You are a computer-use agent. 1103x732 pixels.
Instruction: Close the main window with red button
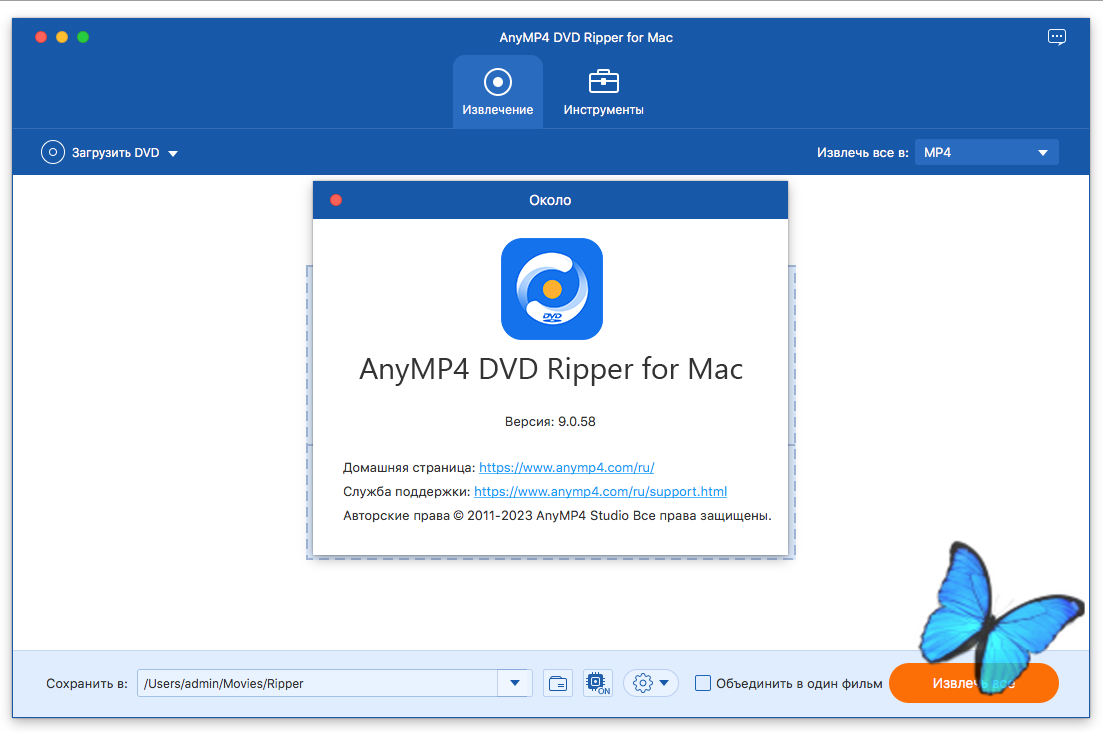(41, 37)
